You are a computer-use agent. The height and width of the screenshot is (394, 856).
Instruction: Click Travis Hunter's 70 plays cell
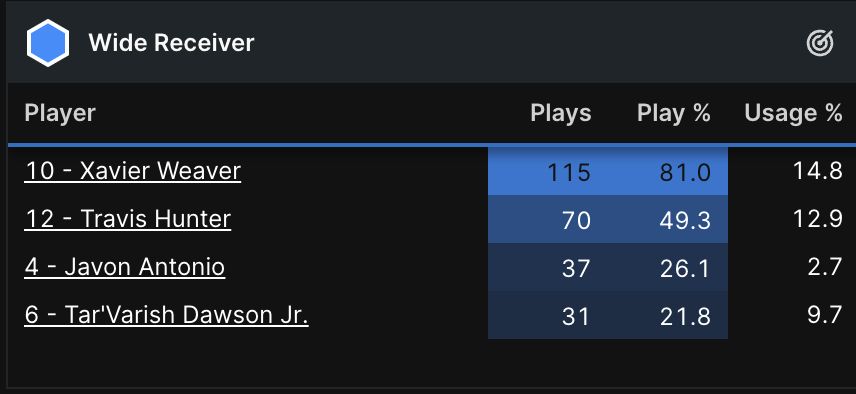[548, 219]
